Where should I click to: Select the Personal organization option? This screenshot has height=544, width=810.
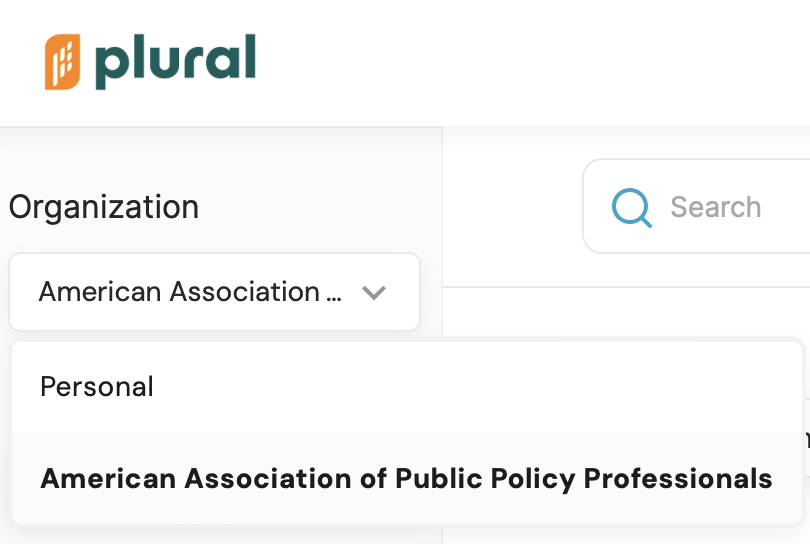coord(97,387)
